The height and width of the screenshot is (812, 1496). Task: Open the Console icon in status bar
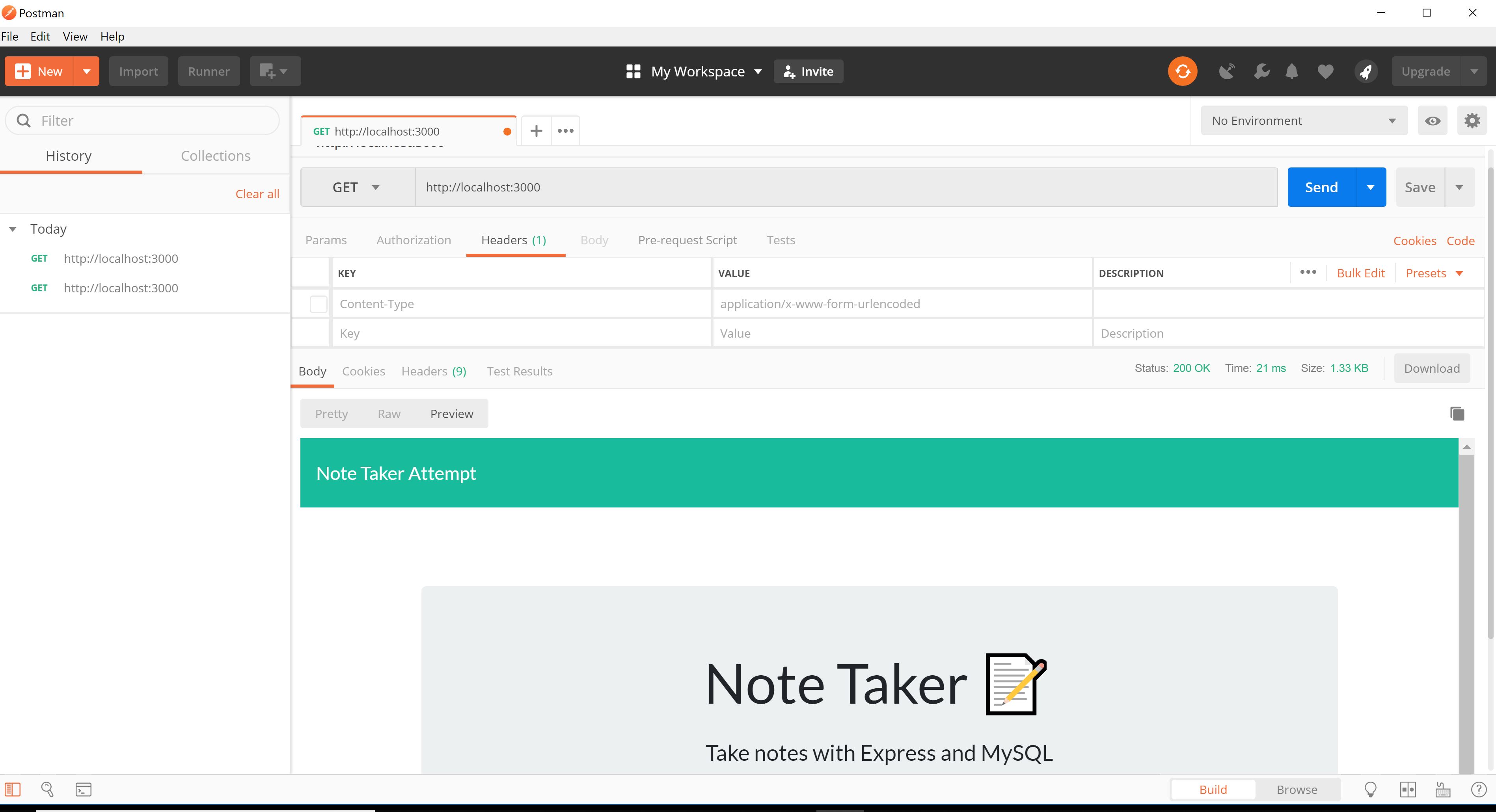(x=83, y=789)
